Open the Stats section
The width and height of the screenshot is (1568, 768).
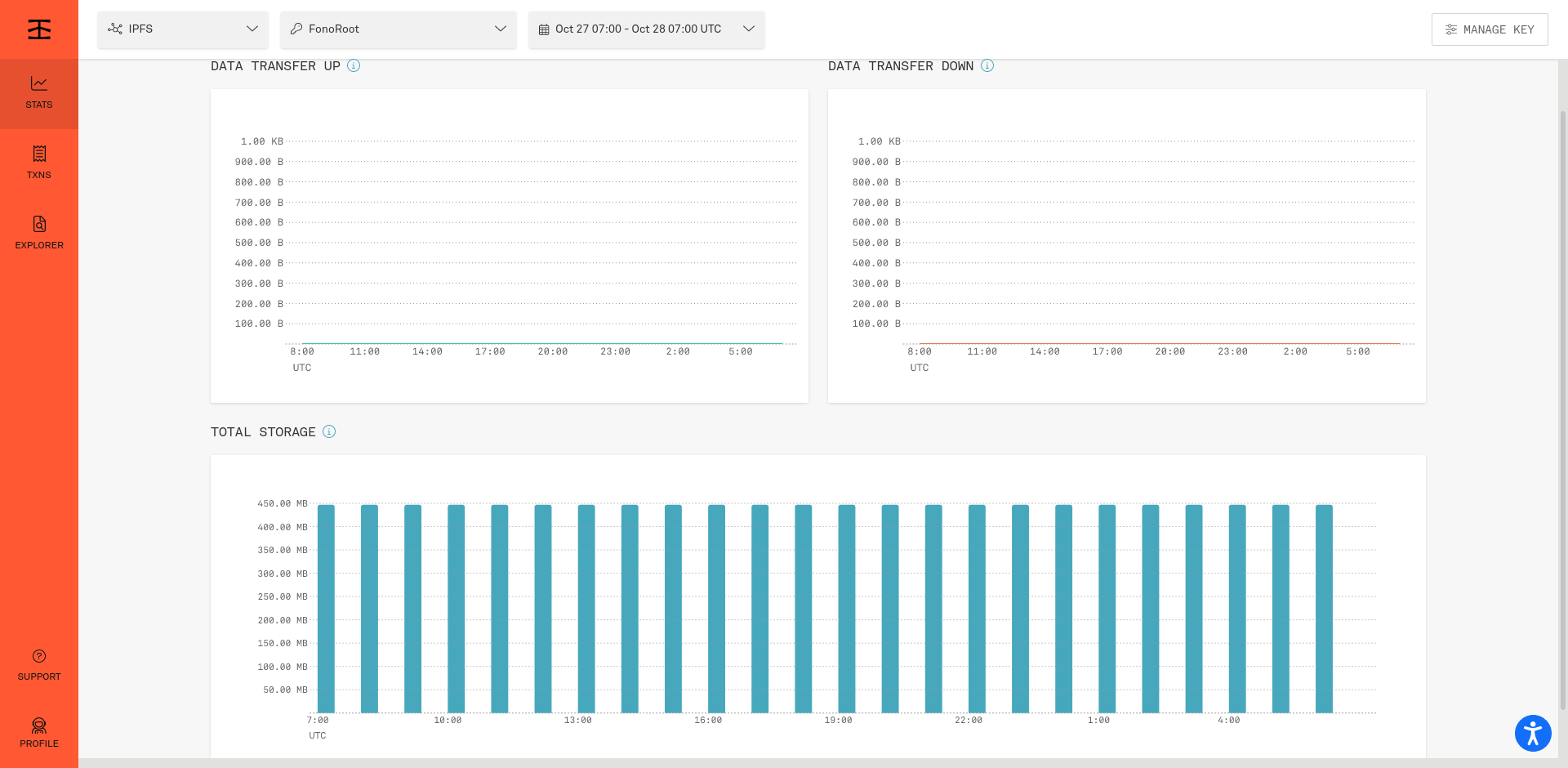(x=39, y=93)
